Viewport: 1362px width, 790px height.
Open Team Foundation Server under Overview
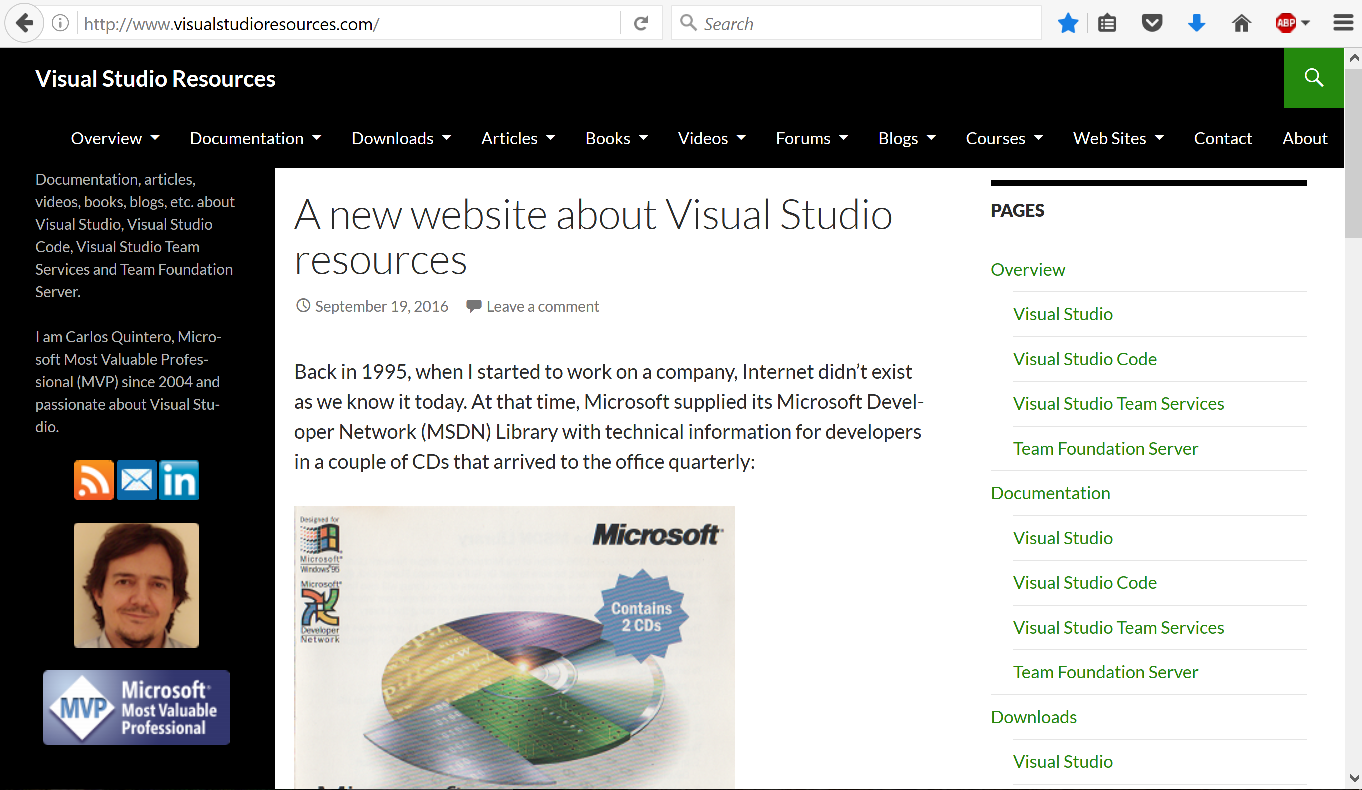(1106, 448)
